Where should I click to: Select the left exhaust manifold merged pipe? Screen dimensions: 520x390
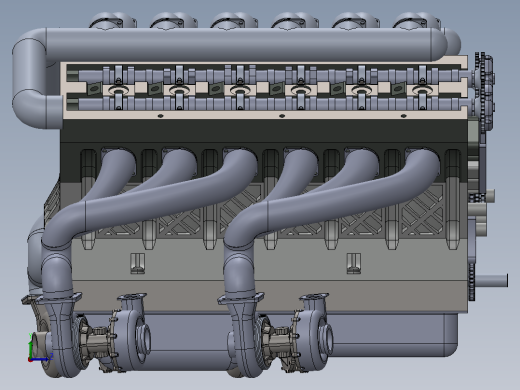coord(150,200)
